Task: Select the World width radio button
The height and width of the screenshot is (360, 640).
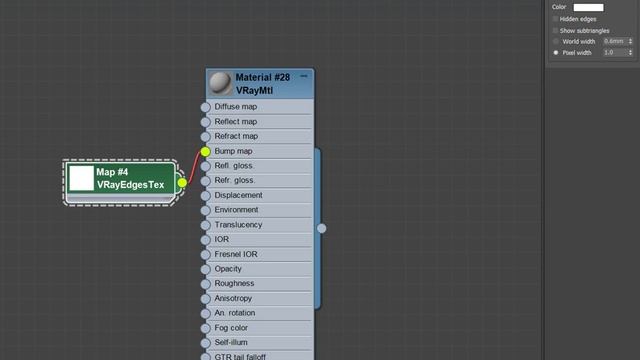Action: tap(556, 41)
